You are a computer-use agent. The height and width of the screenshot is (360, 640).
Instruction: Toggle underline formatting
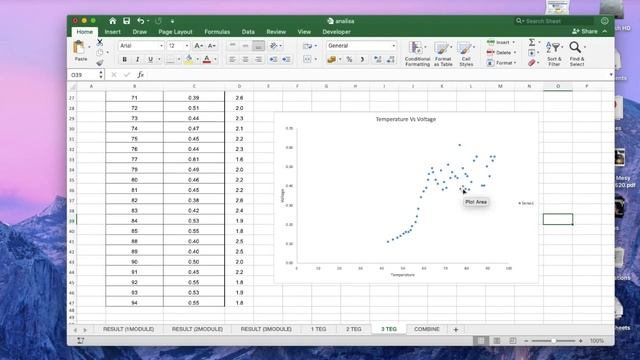(150, 60)
